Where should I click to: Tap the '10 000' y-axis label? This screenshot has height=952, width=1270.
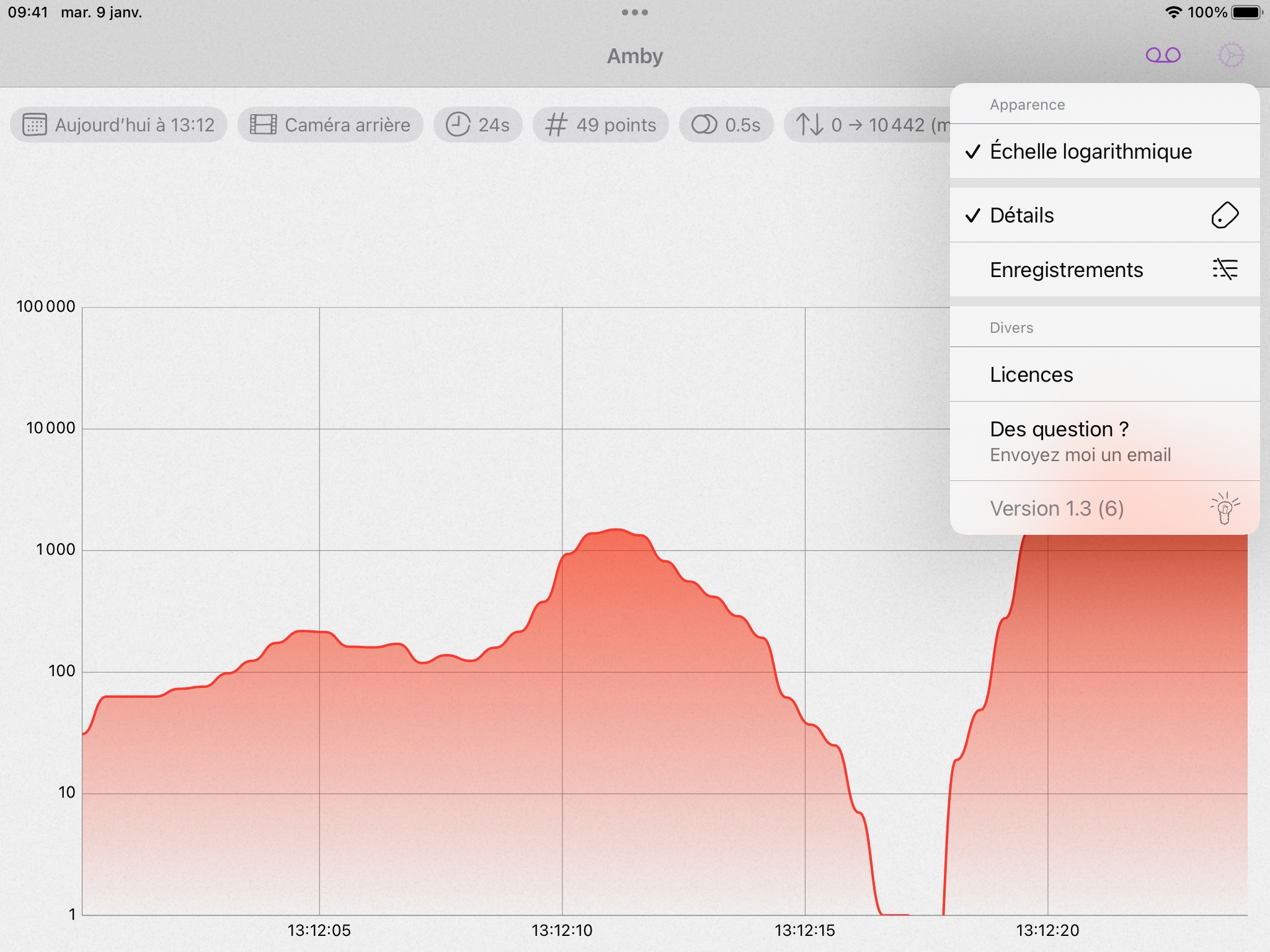click(50, 428)
